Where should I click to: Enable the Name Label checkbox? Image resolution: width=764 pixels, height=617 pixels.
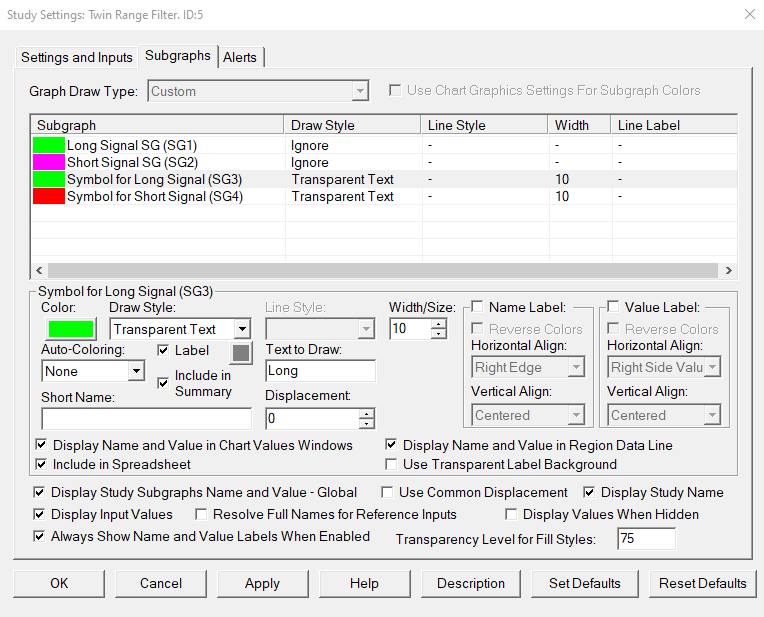click(478, 307)
